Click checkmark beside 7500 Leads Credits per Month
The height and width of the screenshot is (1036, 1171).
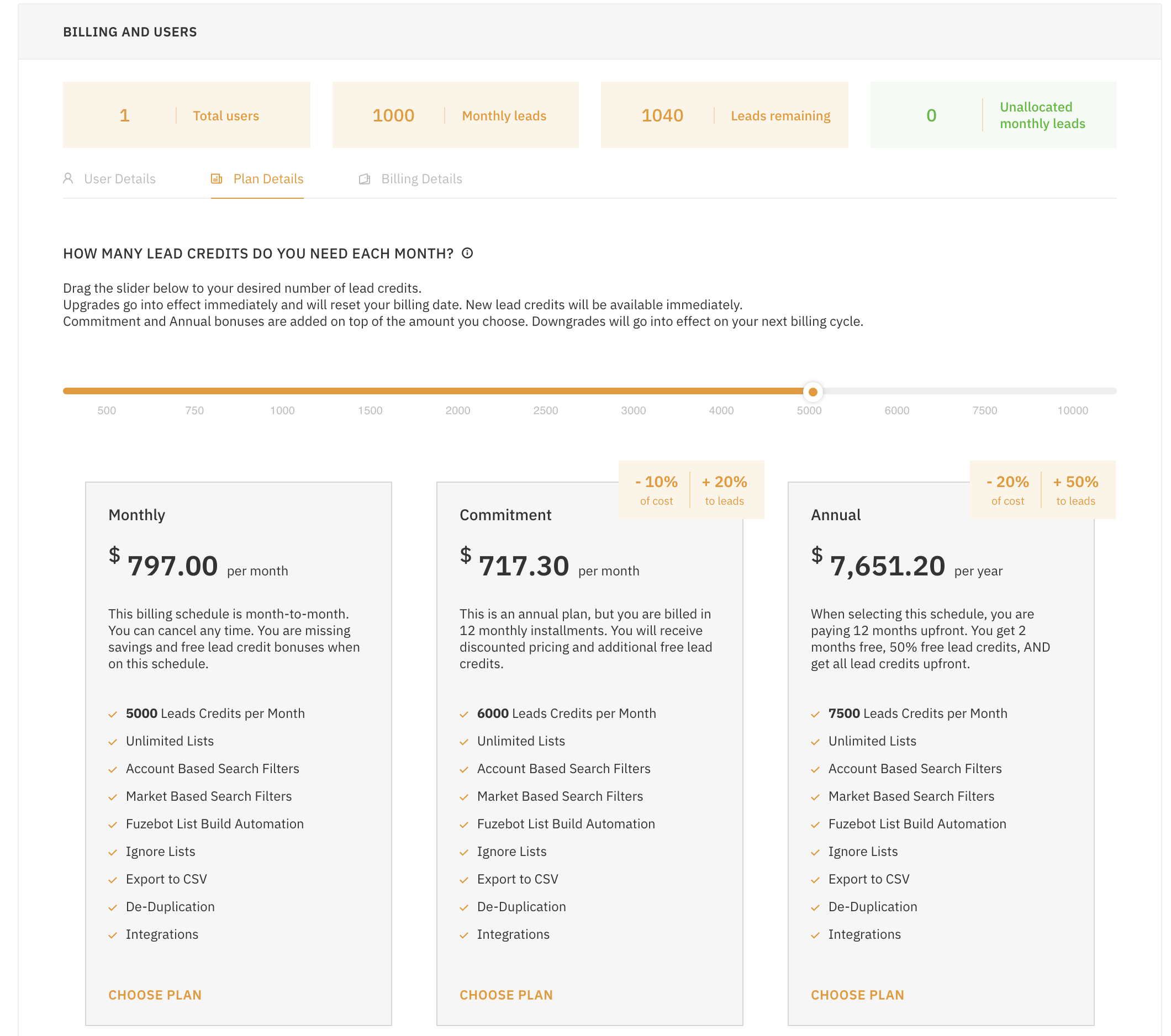coord(815,713)
